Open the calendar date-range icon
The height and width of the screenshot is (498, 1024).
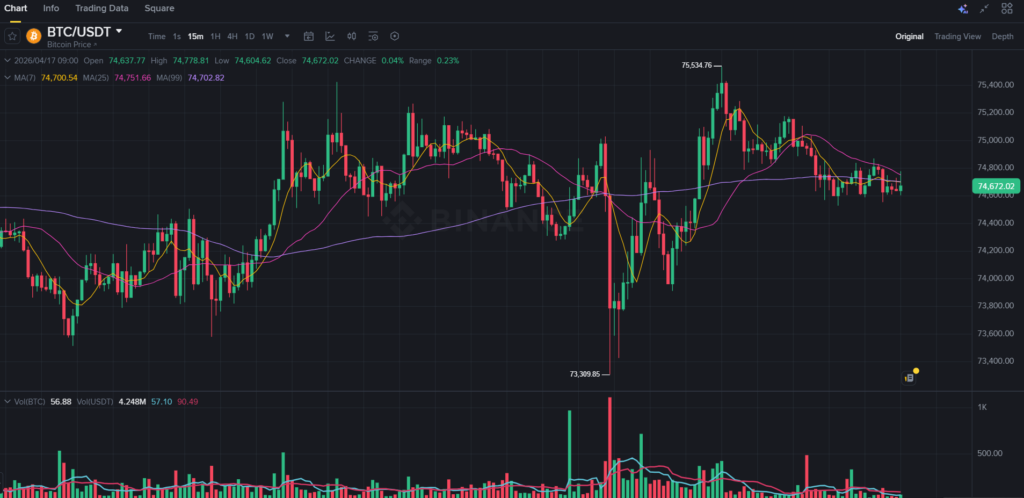click(307, 37)
